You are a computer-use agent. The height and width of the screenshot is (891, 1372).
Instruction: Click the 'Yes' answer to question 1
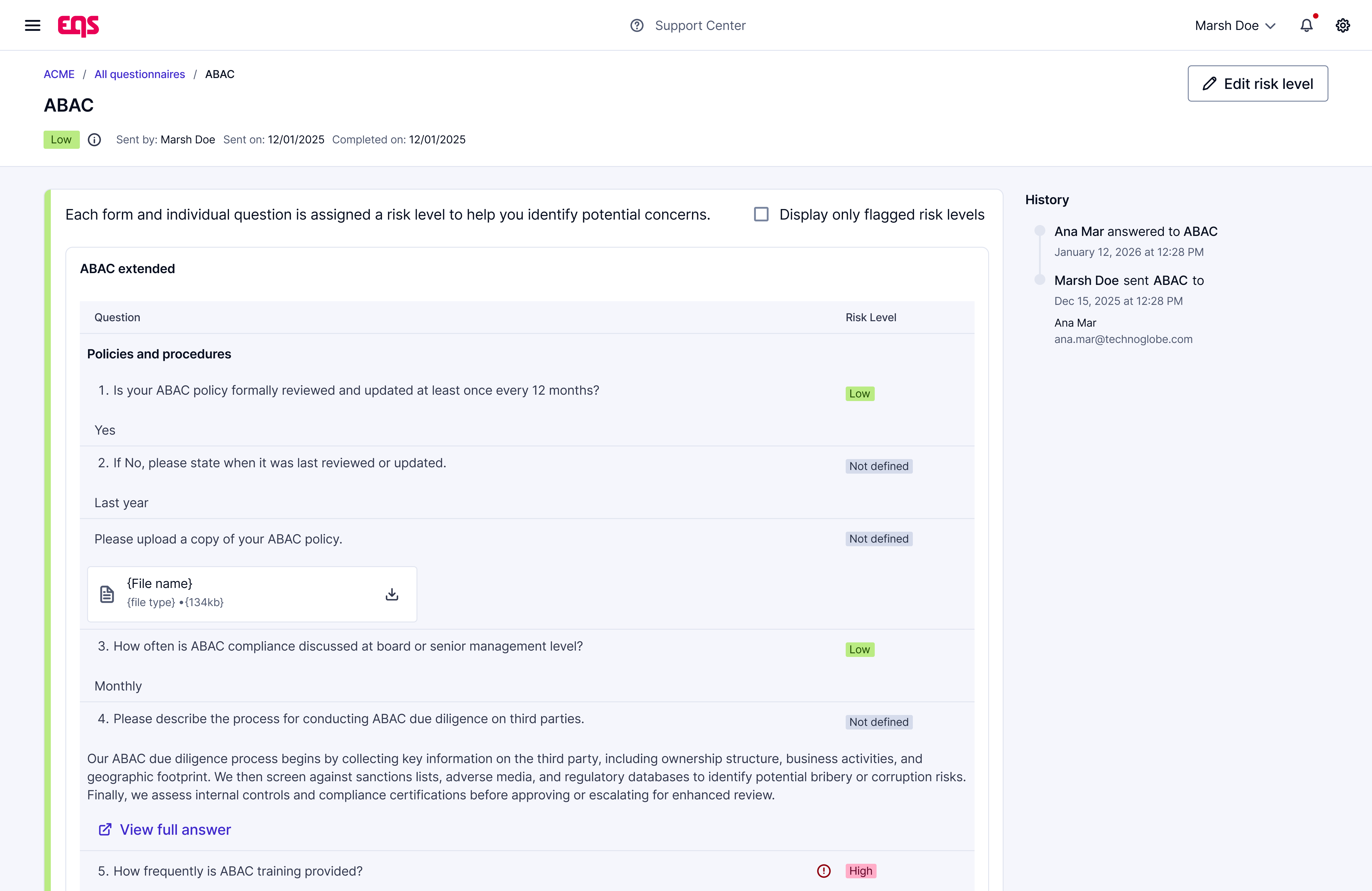click(x=105, y=430)
